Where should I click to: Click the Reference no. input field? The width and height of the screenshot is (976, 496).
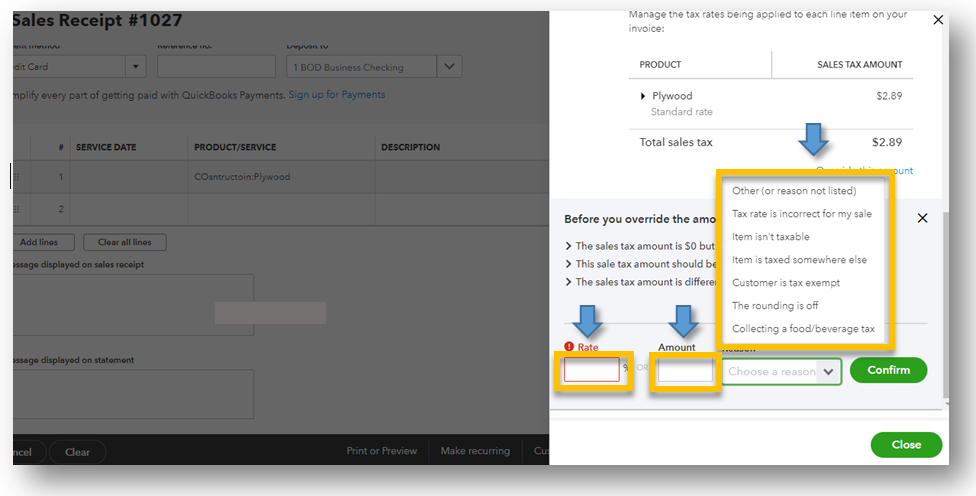[x=216, y=67]
